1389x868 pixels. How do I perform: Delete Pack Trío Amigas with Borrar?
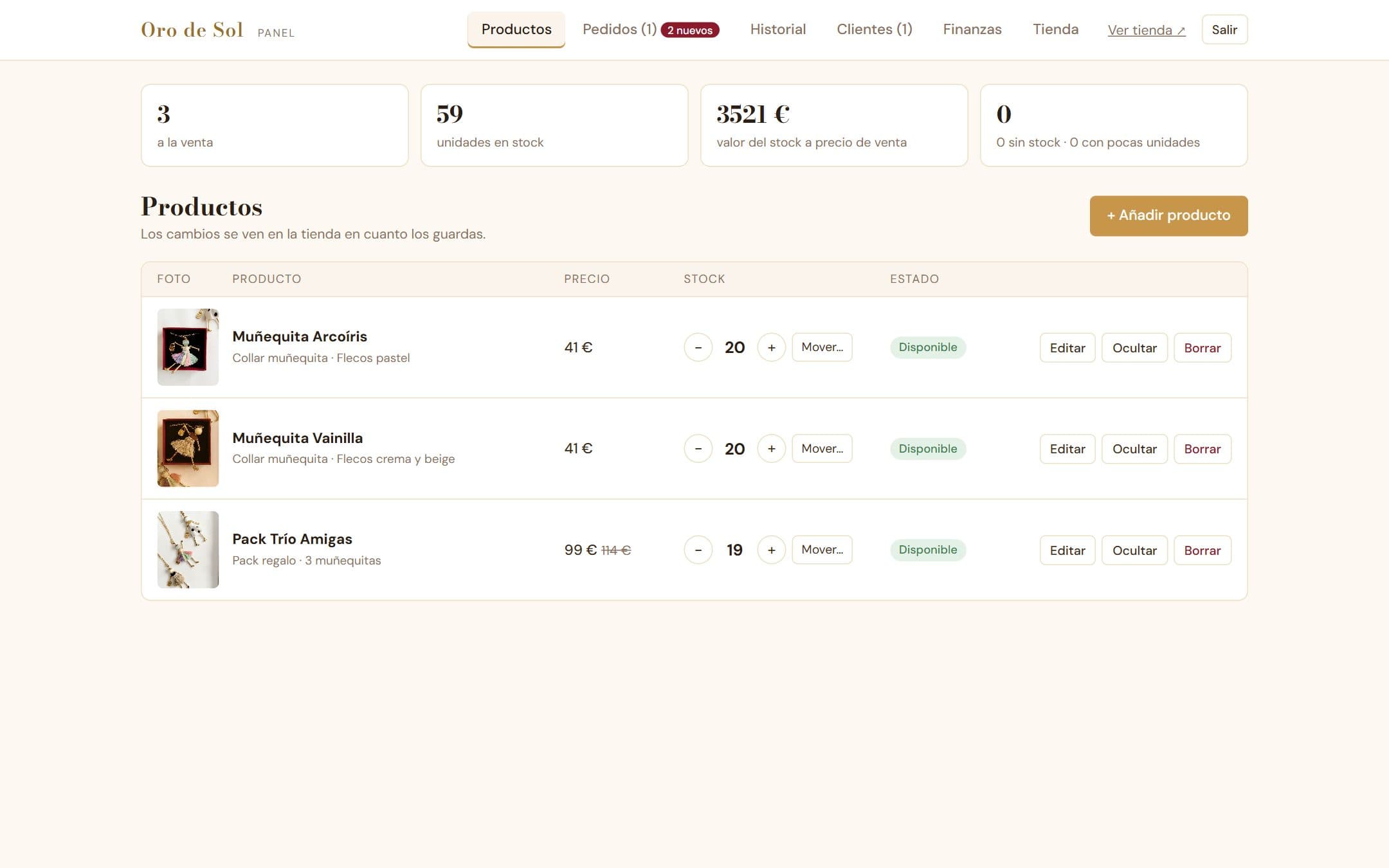(x=1203, y=550)
